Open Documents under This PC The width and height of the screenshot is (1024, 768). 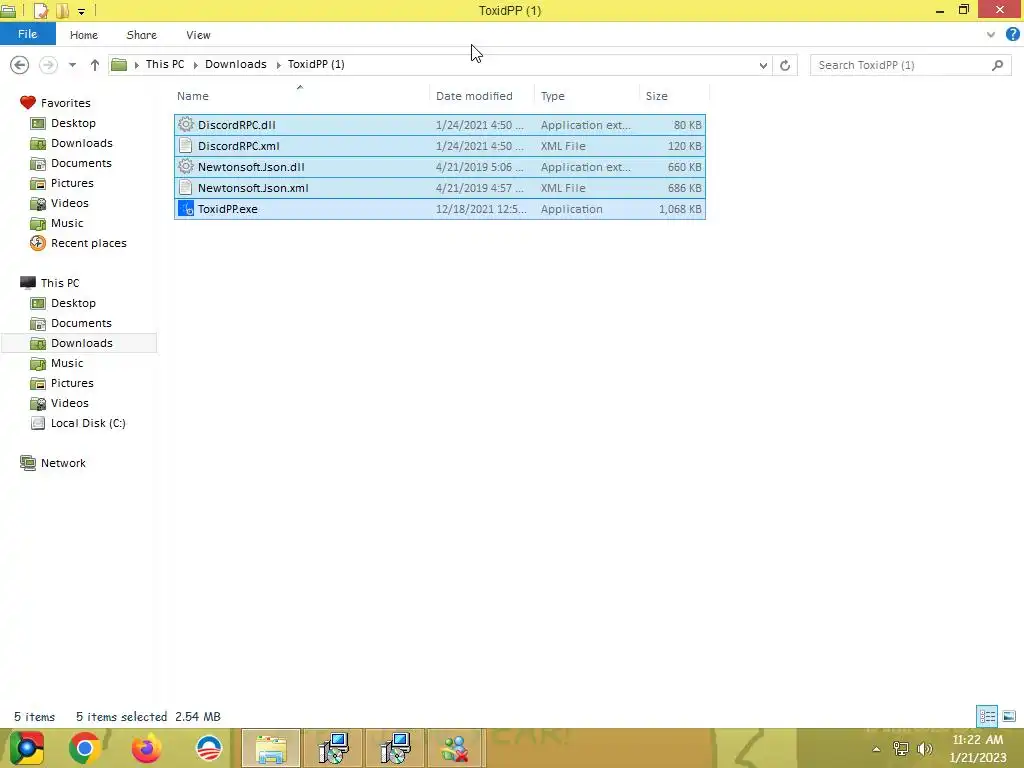coord(81,323)
